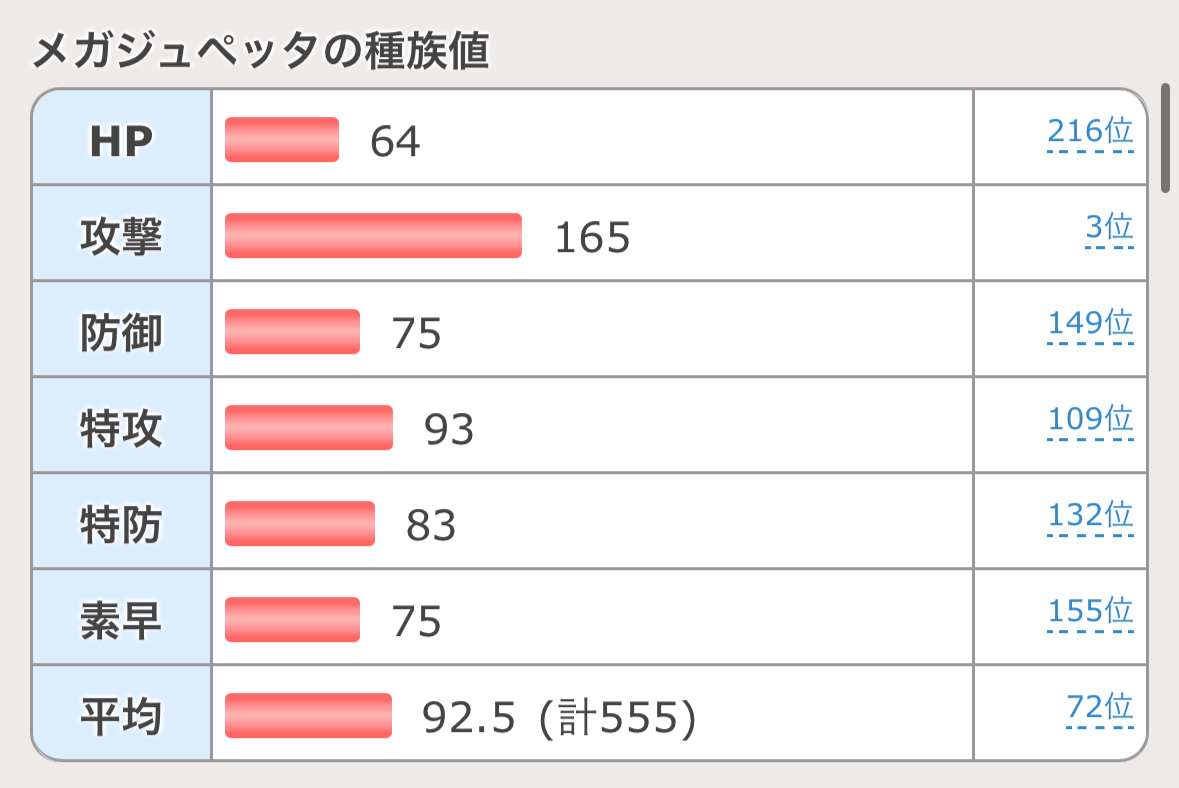This screenshot has height=788, width=1179.
Task: Click the 92.5 (計555) total value
Action: [558, 716]
